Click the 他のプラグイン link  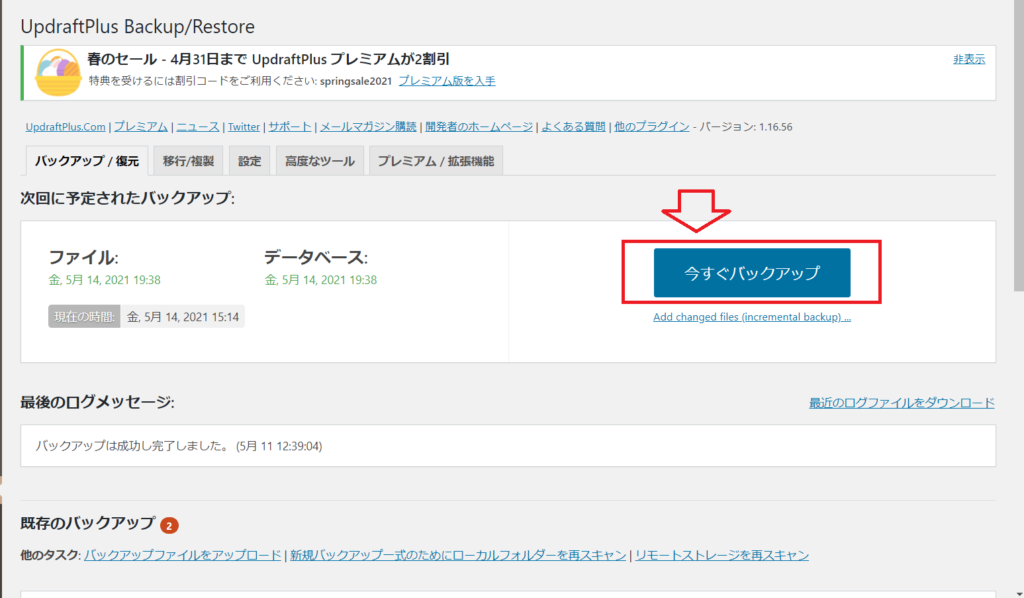651,127
